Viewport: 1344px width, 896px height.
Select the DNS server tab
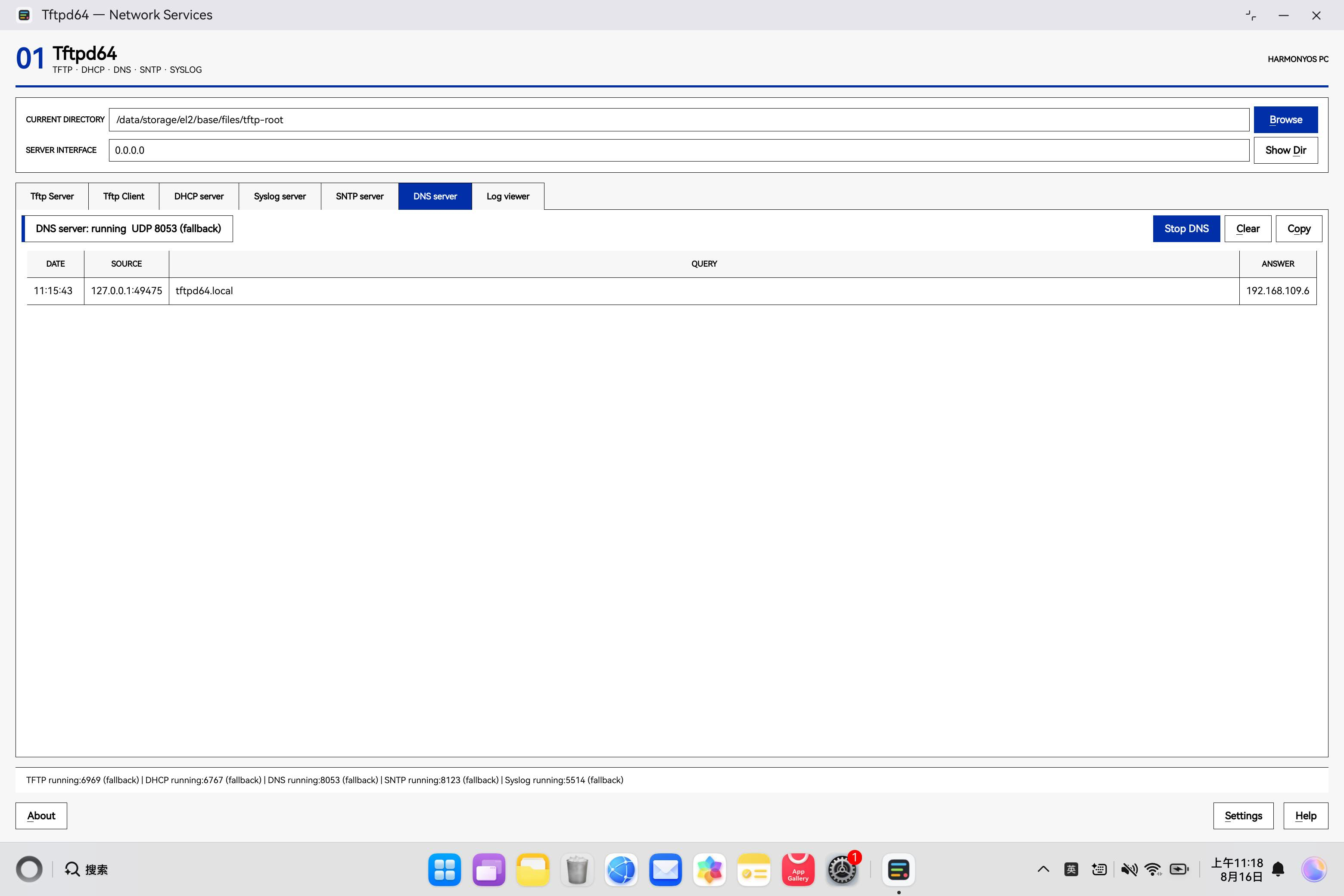435,196
